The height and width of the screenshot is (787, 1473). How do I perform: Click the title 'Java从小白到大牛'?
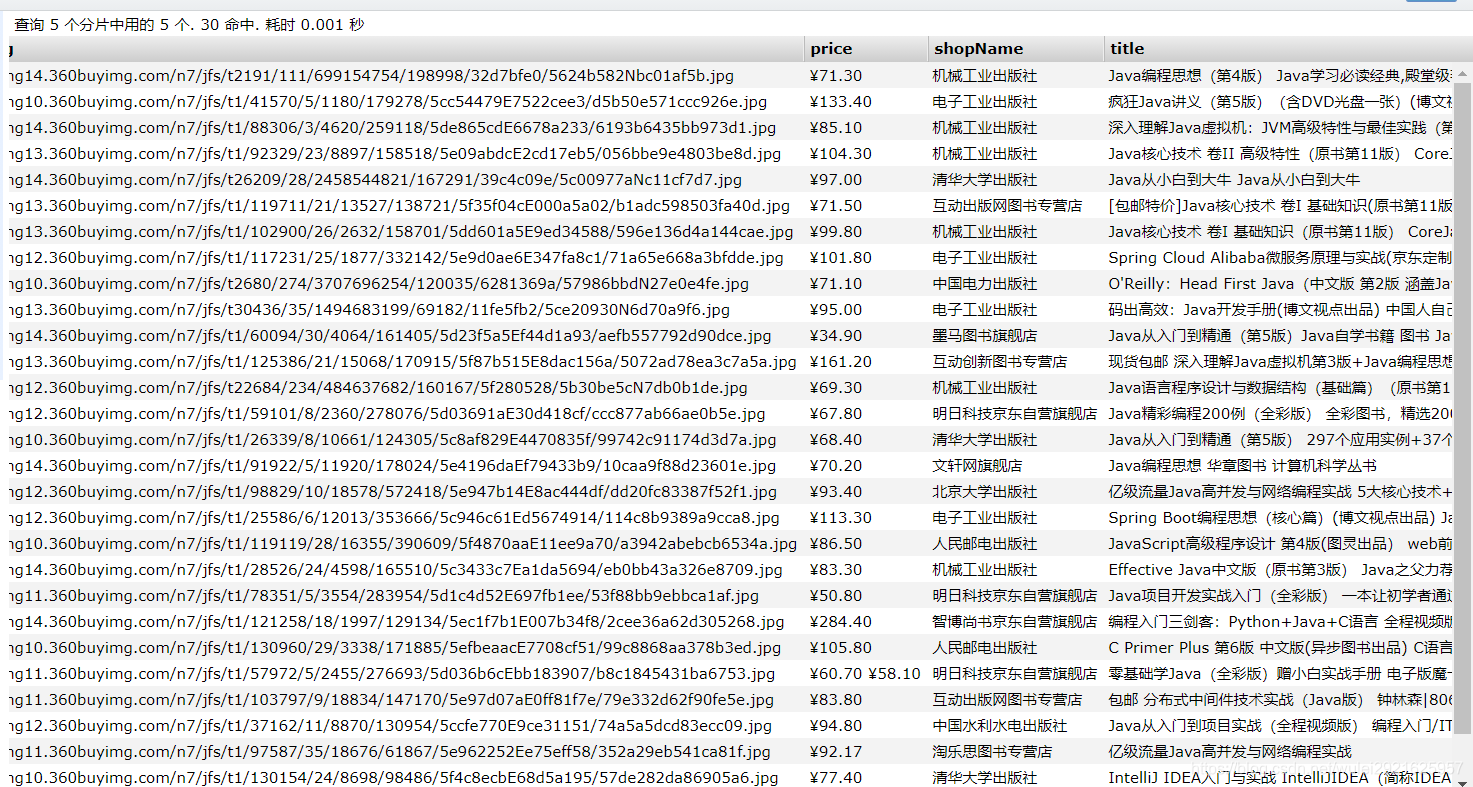pyautogui.click(x=1234, y=180)
